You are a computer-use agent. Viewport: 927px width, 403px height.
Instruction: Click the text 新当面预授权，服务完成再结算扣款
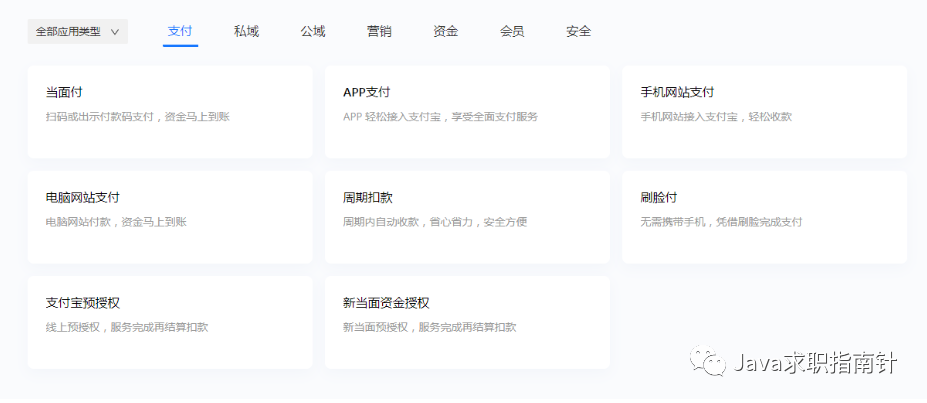(x=430, y=327)
